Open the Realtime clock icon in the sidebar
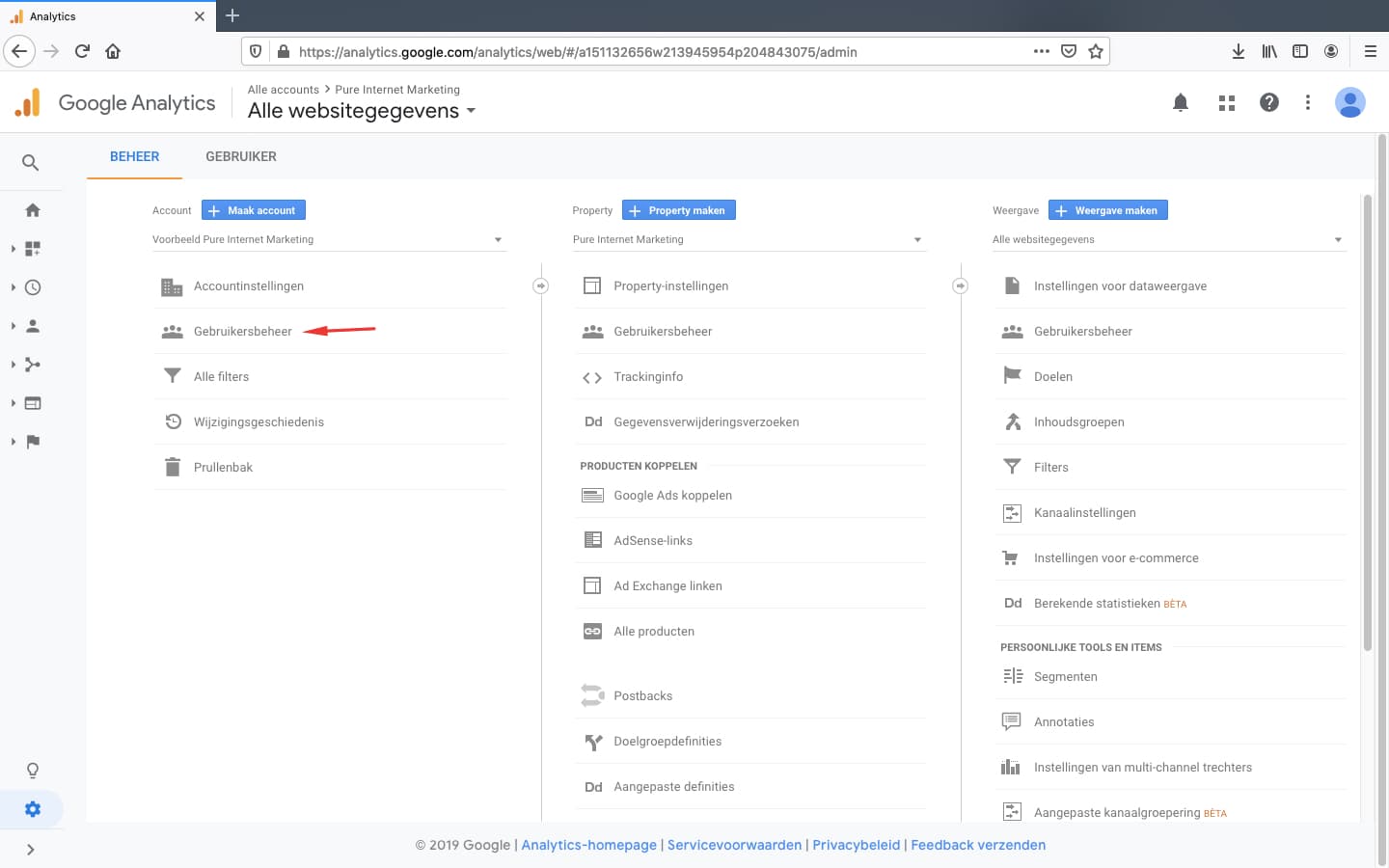1389x868 pixels. tap(33, 287)
